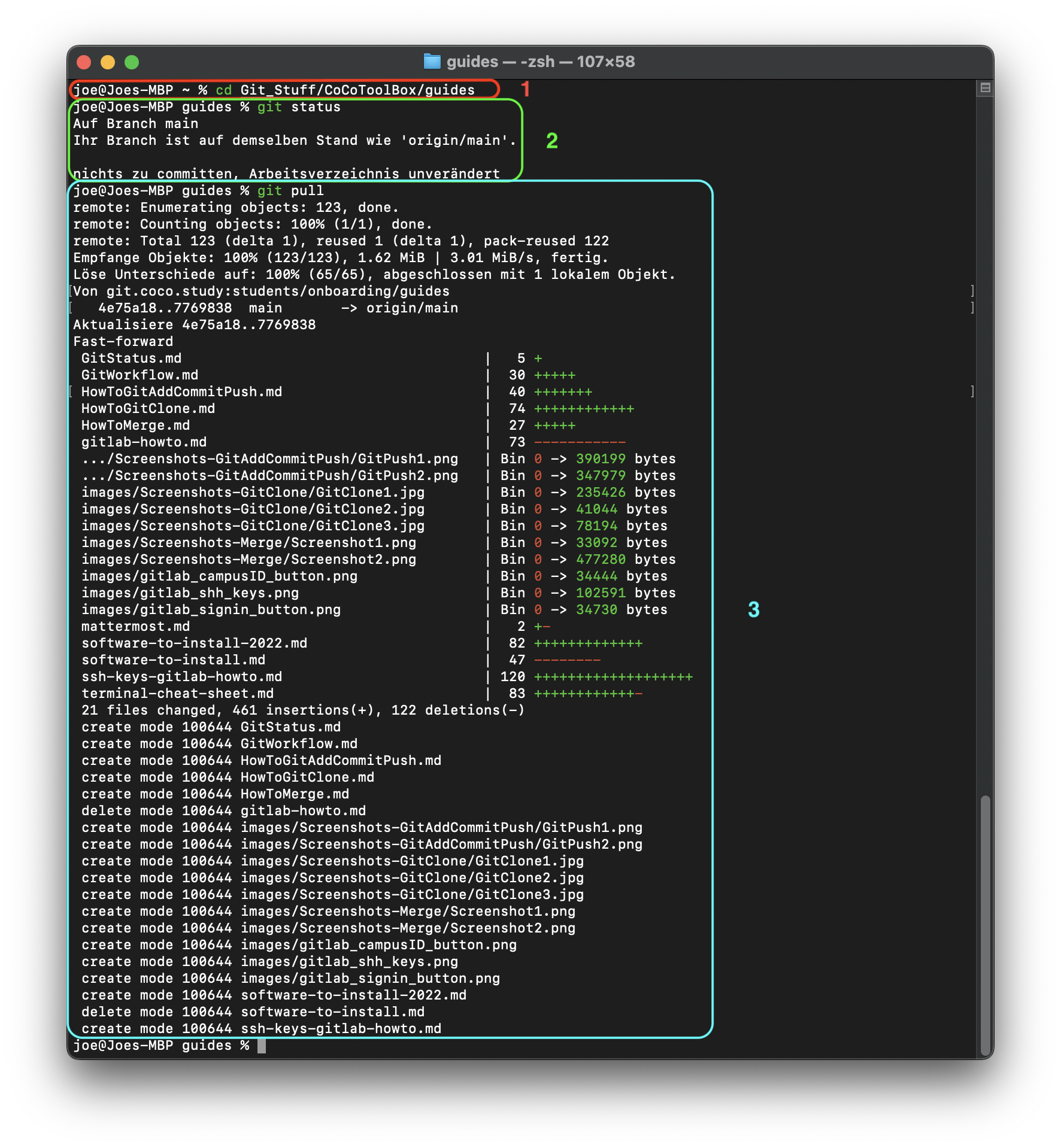Click the 'mattermost.md' diffstat row

point(316,626)
